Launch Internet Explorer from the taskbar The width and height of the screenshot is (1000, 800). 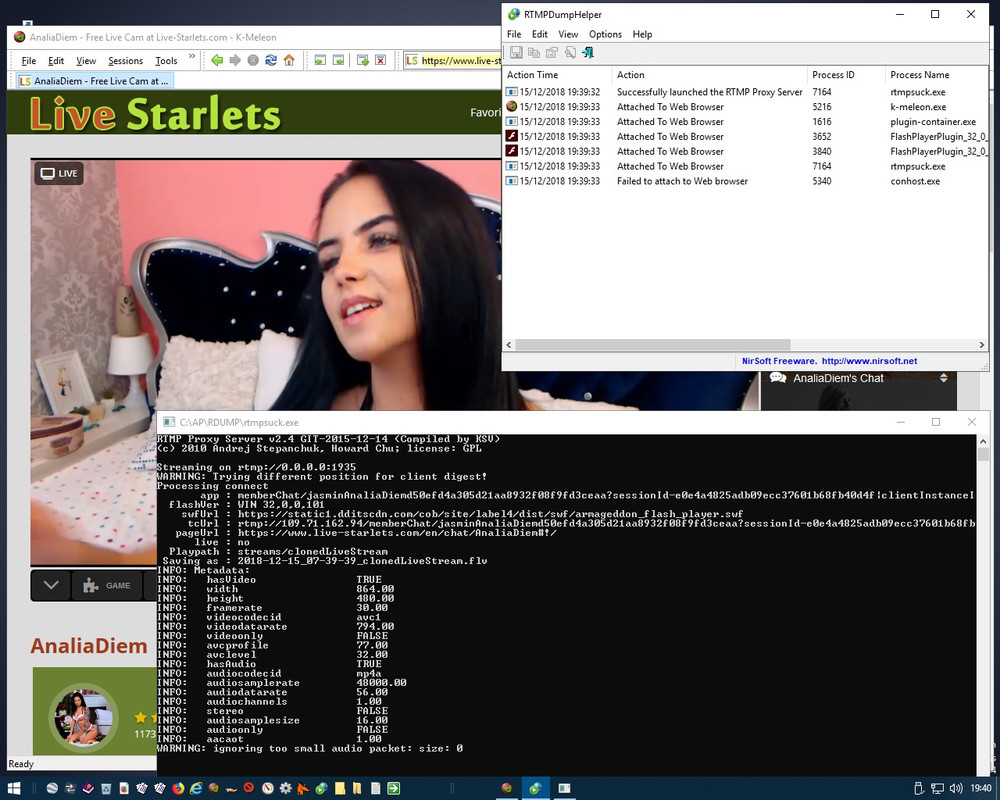click(196, 789)
